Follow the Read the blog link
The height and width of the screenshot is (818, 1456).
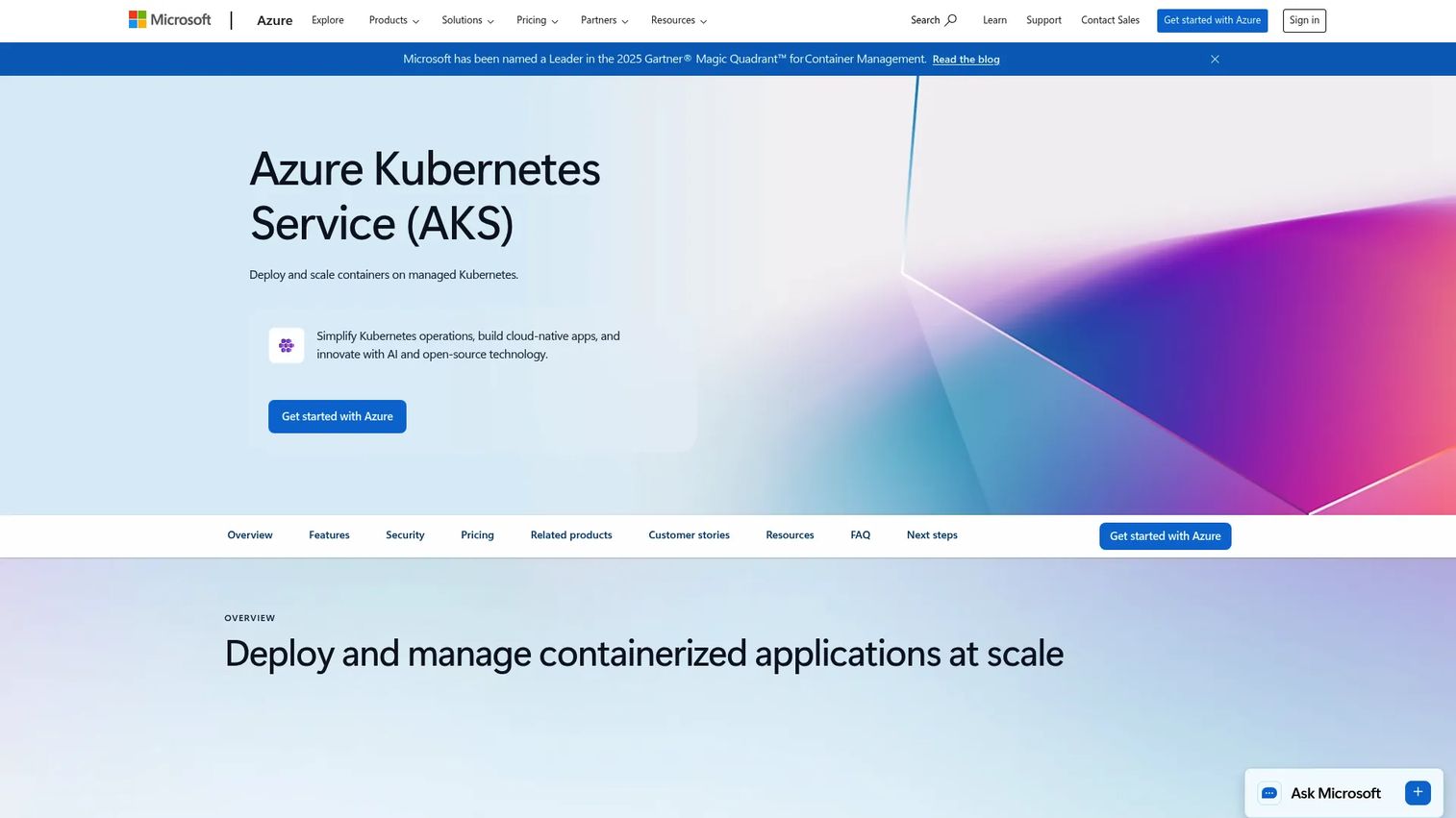[x=966, y=60]
